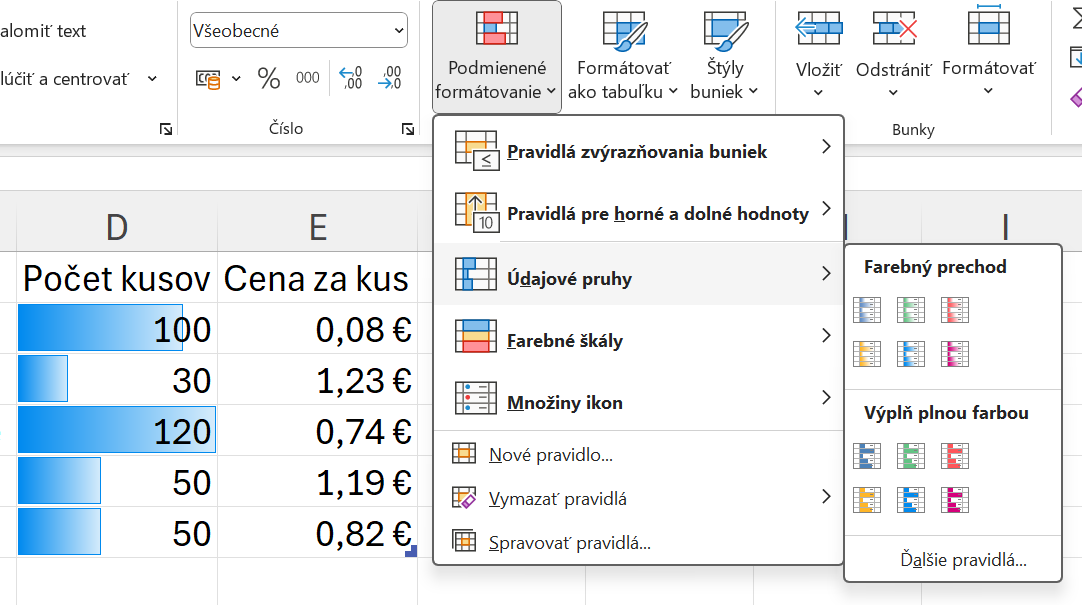Apply purple gradient data bar
1082x605 pixels.
pos(955,354)
